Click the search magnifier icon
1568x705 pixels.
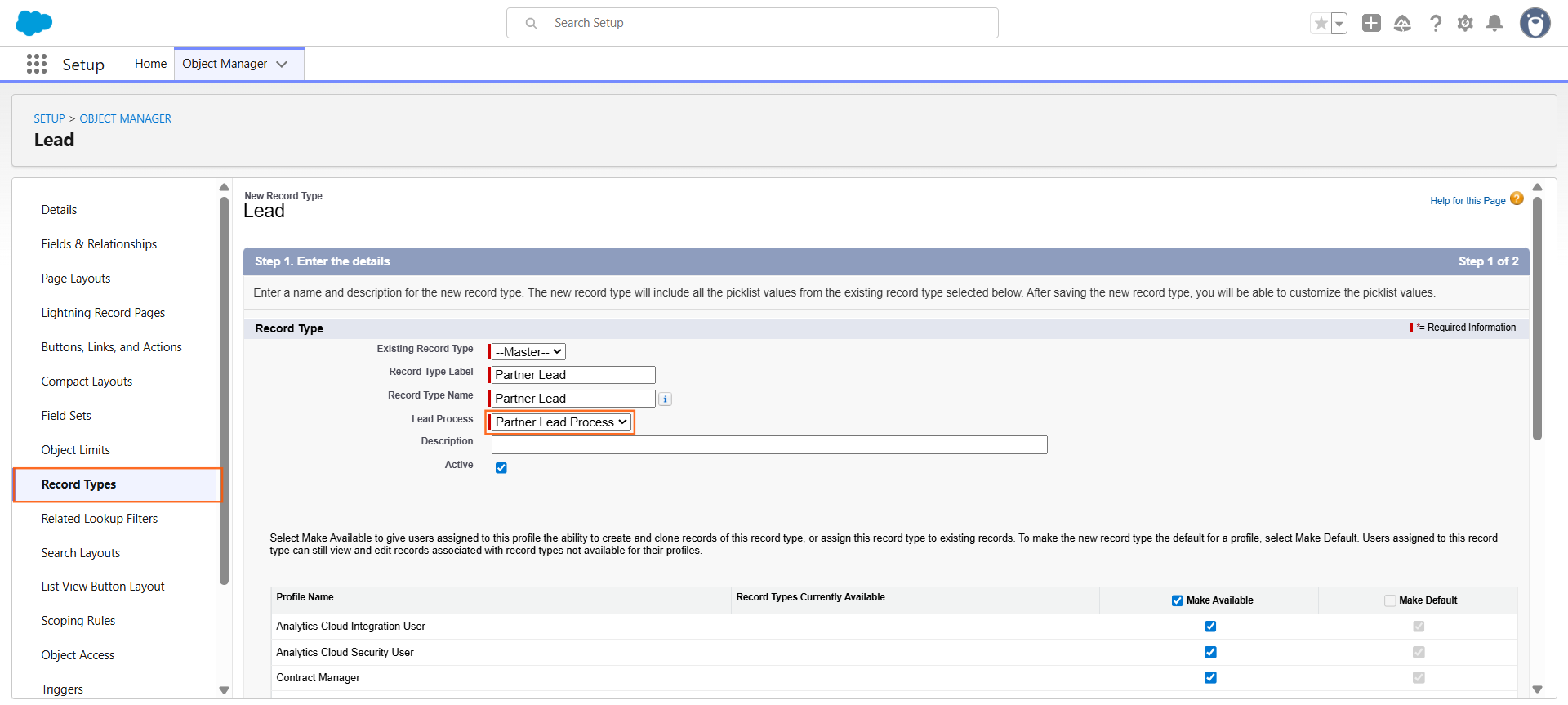tap(531, 24)
